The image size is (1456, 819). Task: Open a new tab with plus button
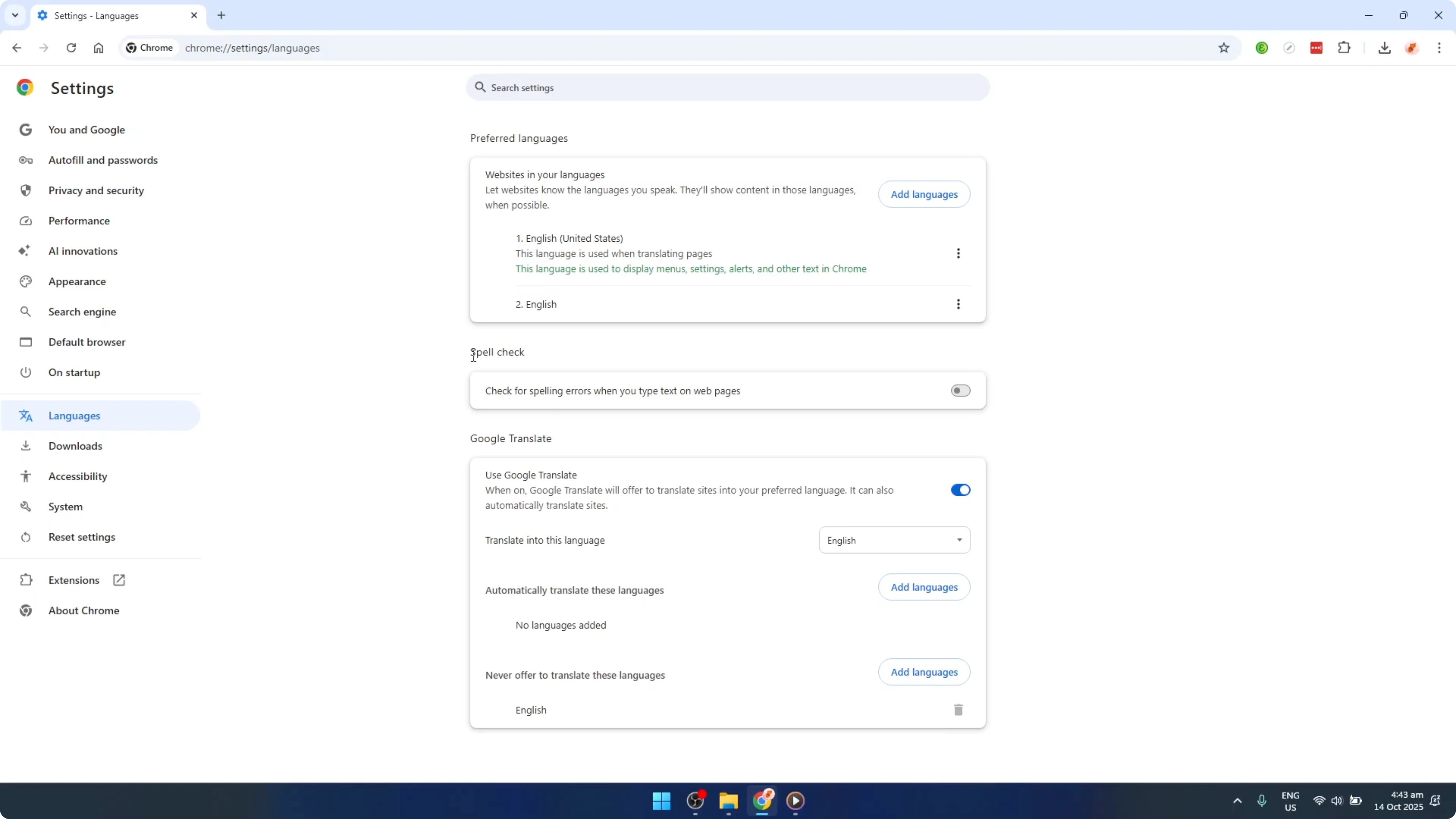(222, 15)
